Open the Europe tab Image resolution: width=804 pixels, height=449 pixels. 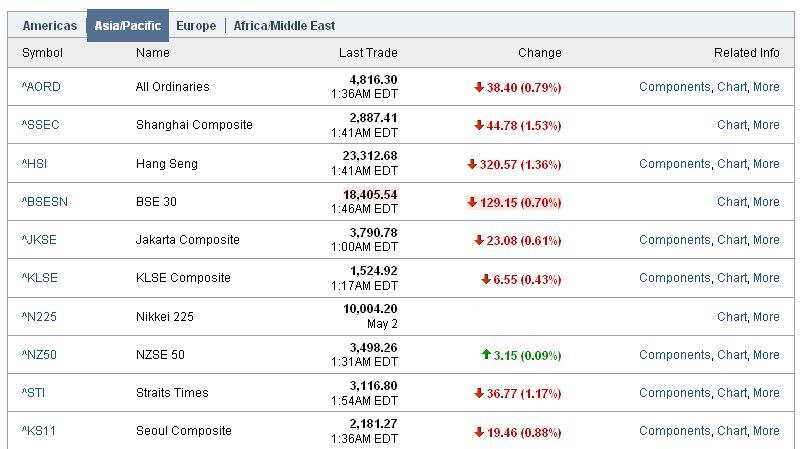[196, 26]
